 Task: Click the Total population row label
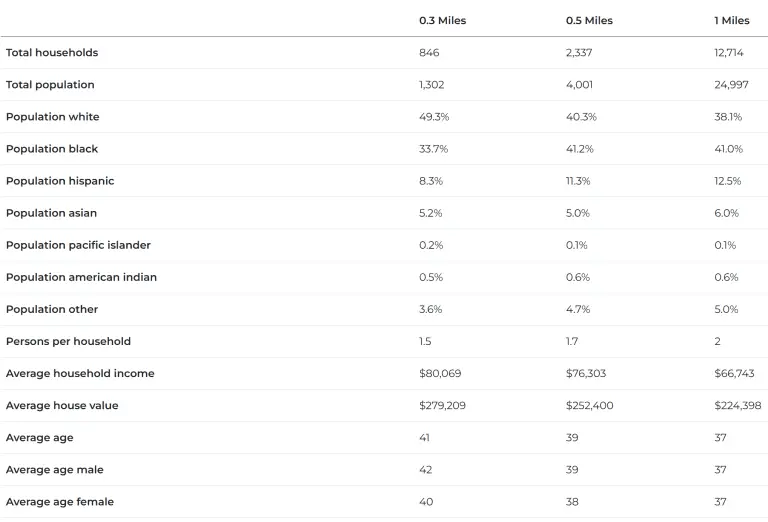click(50, 85)
